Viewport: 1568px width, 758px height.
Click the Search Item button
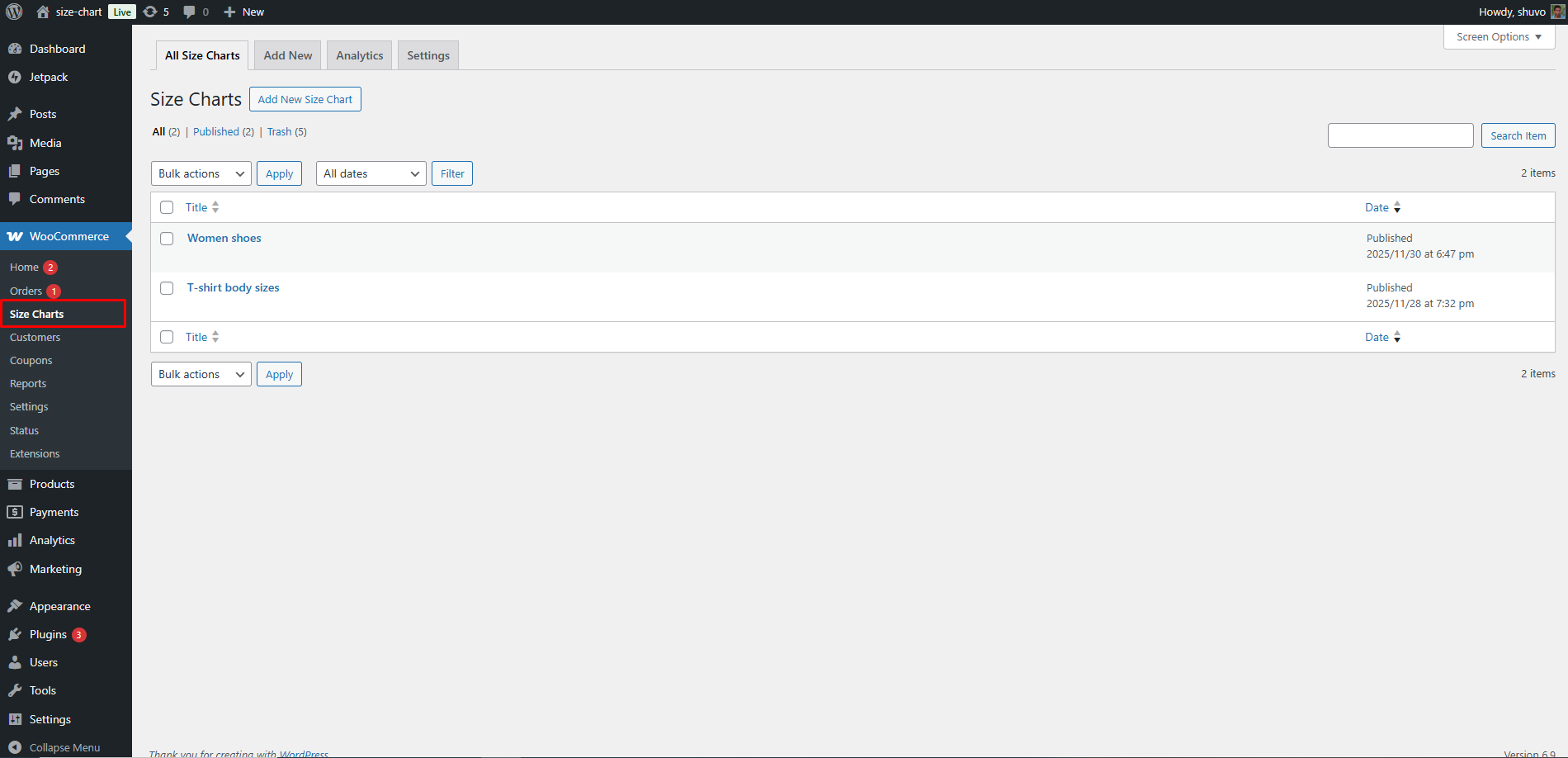1518,135
